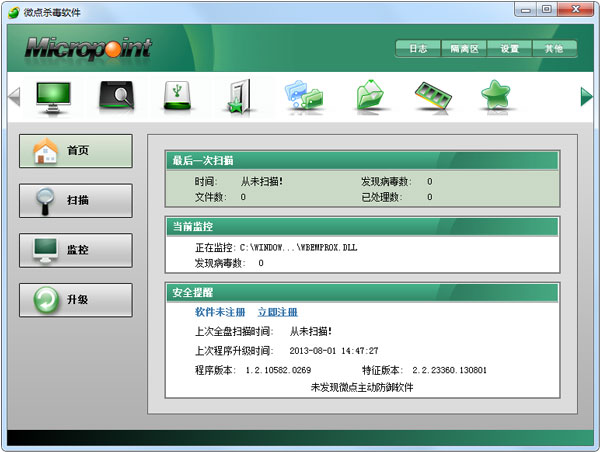The width and height of the screenshot is (600, 452).
Task: Choose the memory chip scan icon
Action: pyautogui.click(x=433, y=96)
